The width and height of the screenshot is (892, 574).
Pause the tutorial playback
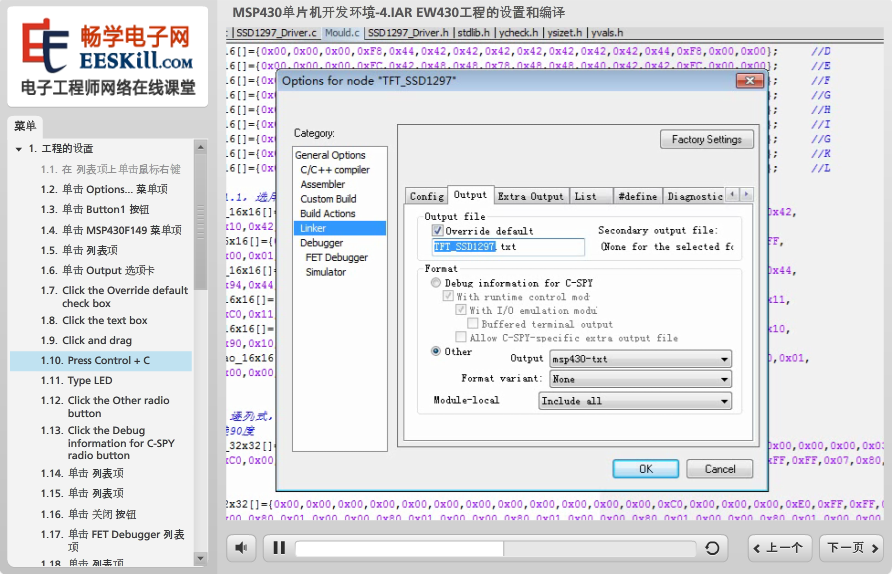(x=279, y=548)
